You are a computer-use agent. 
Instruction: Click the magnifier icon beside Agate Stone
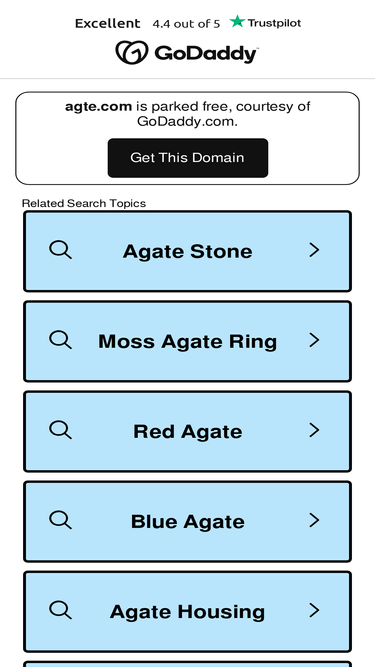60,250
